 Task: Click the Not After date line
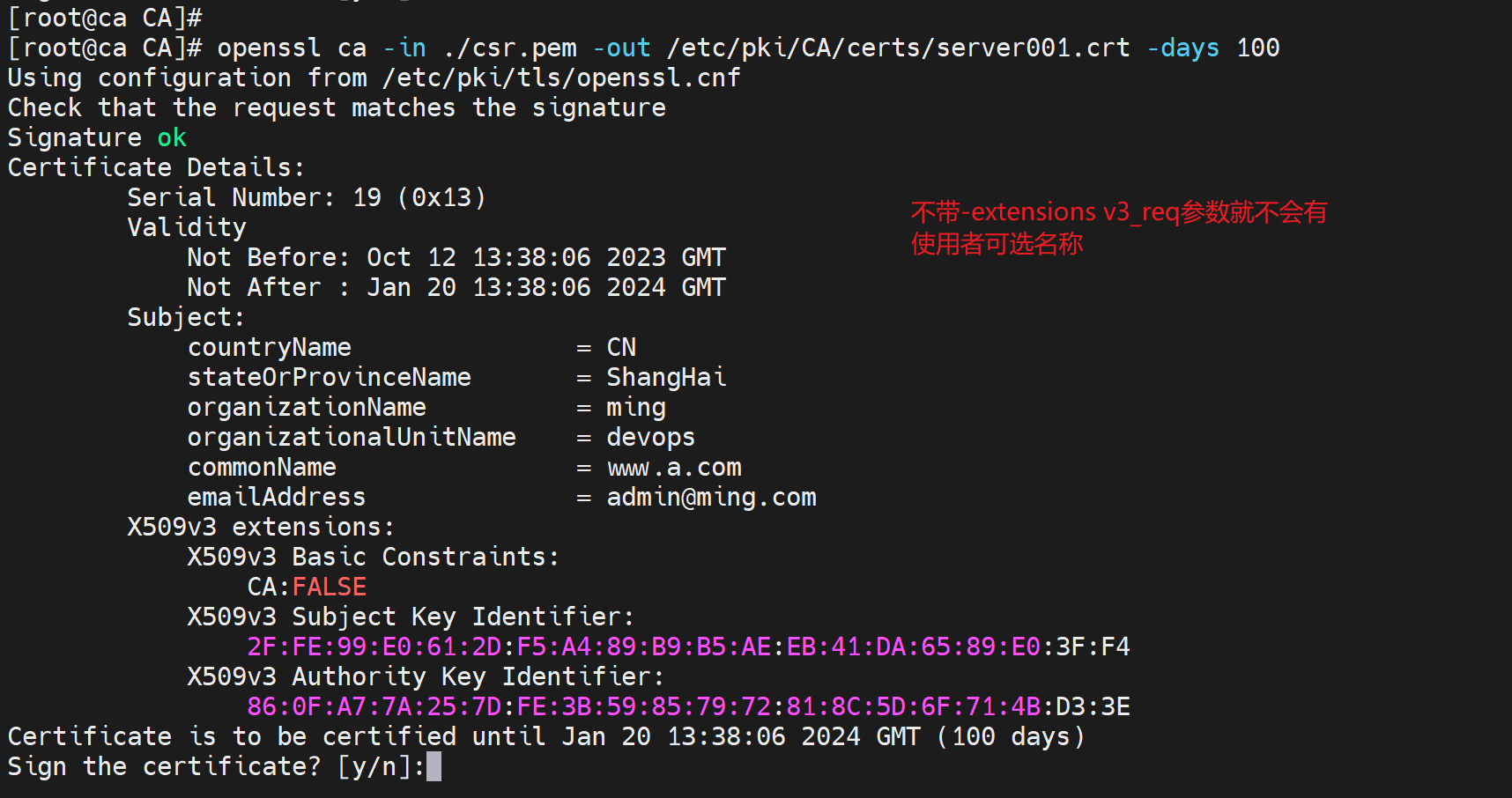coord(456,287)
